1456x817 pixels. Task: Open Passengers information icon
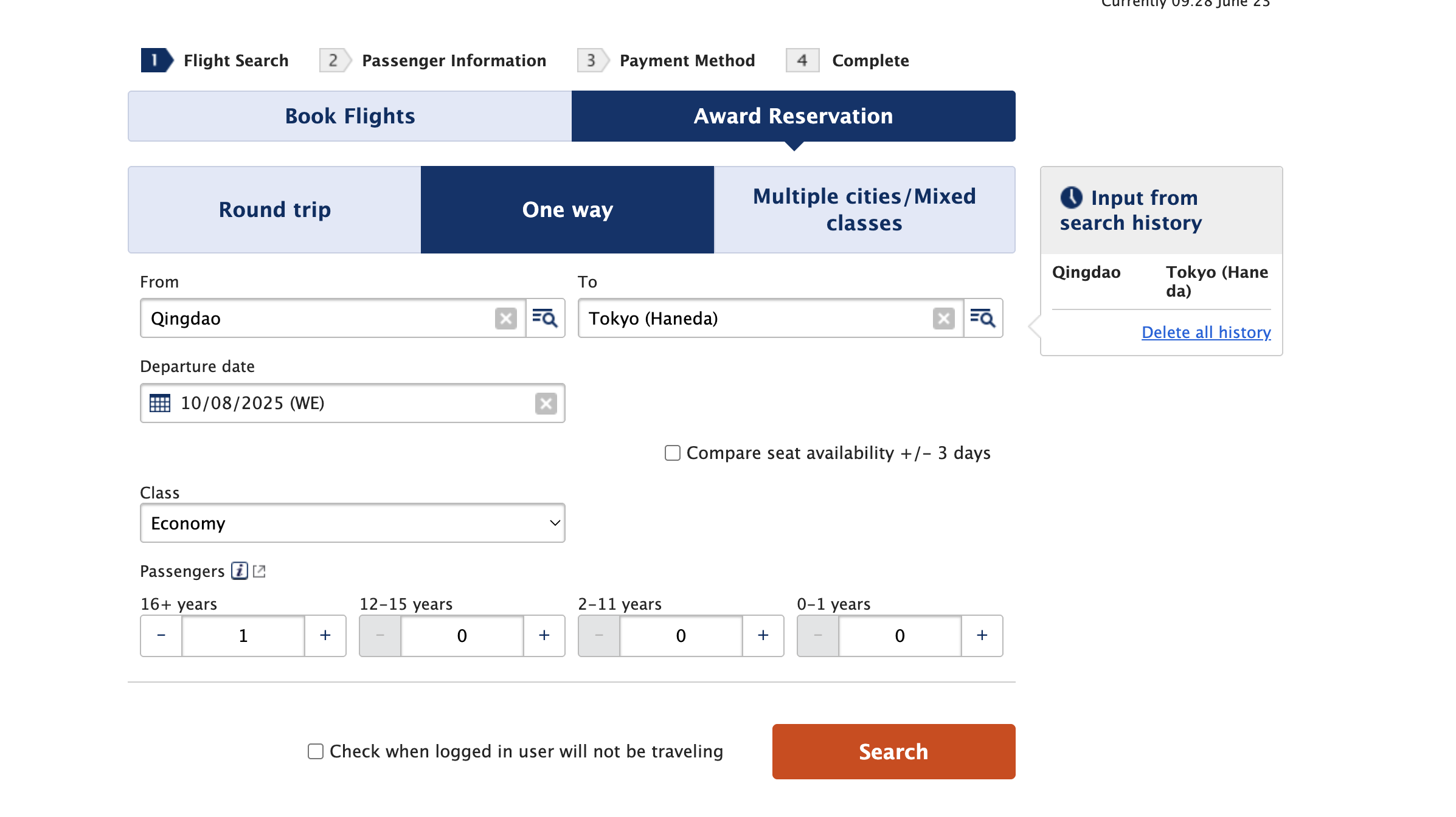[x=240, y=571]
